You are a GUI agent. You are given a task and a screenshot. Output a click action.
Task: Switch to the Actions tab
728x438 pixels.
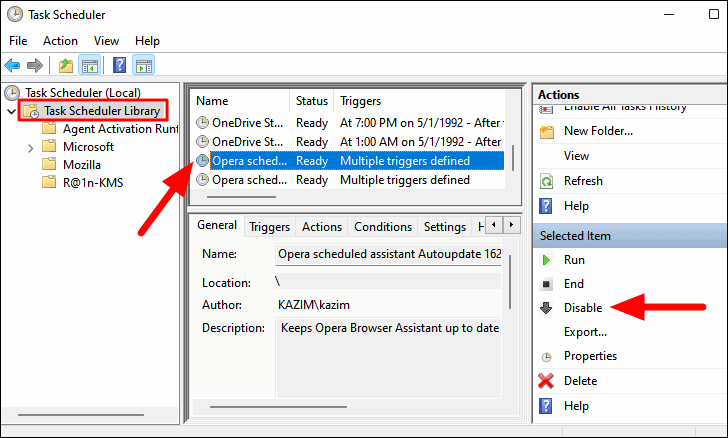[x=322, y=227]
